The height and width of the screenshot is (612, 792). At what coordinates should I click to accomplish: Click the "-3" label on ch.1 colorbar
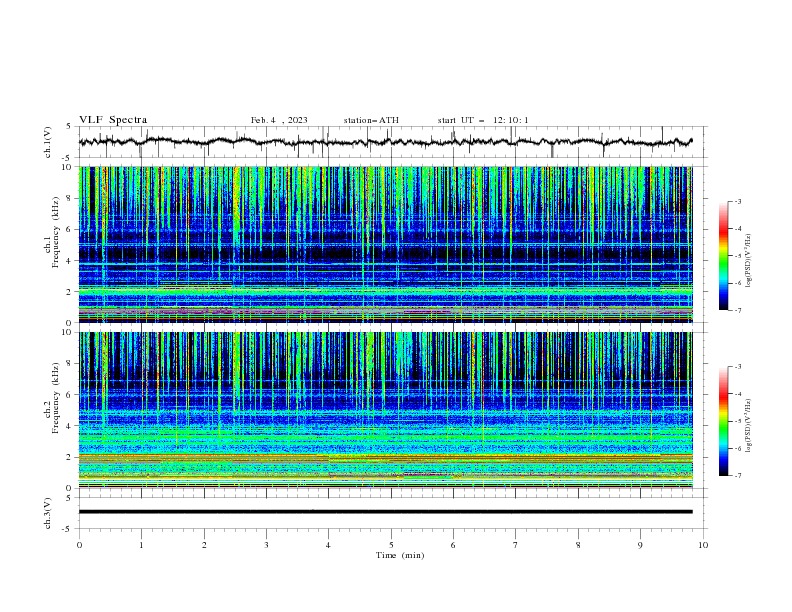737,201
